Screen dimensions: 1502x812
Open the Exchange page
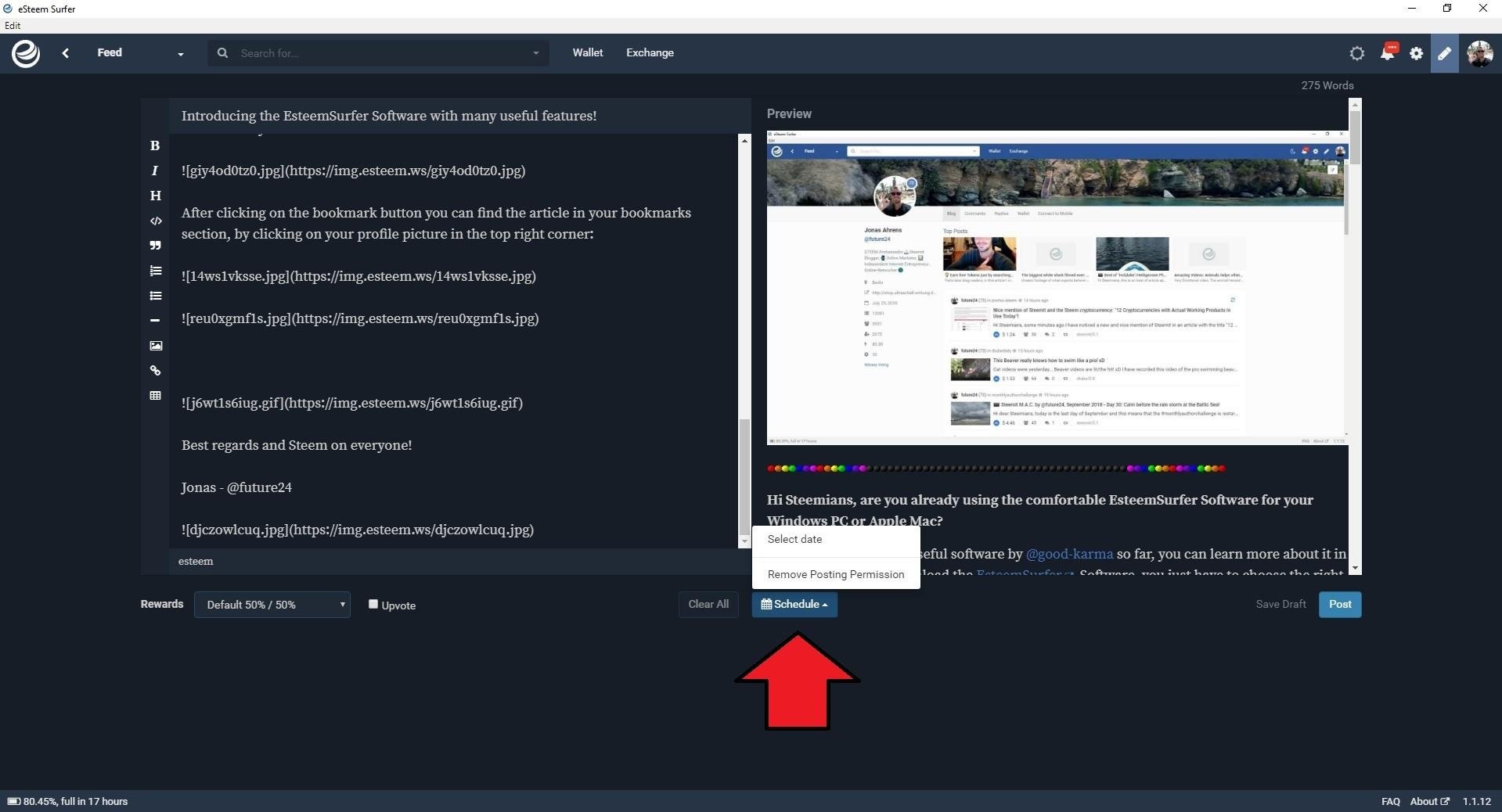(x=650, y=52)
